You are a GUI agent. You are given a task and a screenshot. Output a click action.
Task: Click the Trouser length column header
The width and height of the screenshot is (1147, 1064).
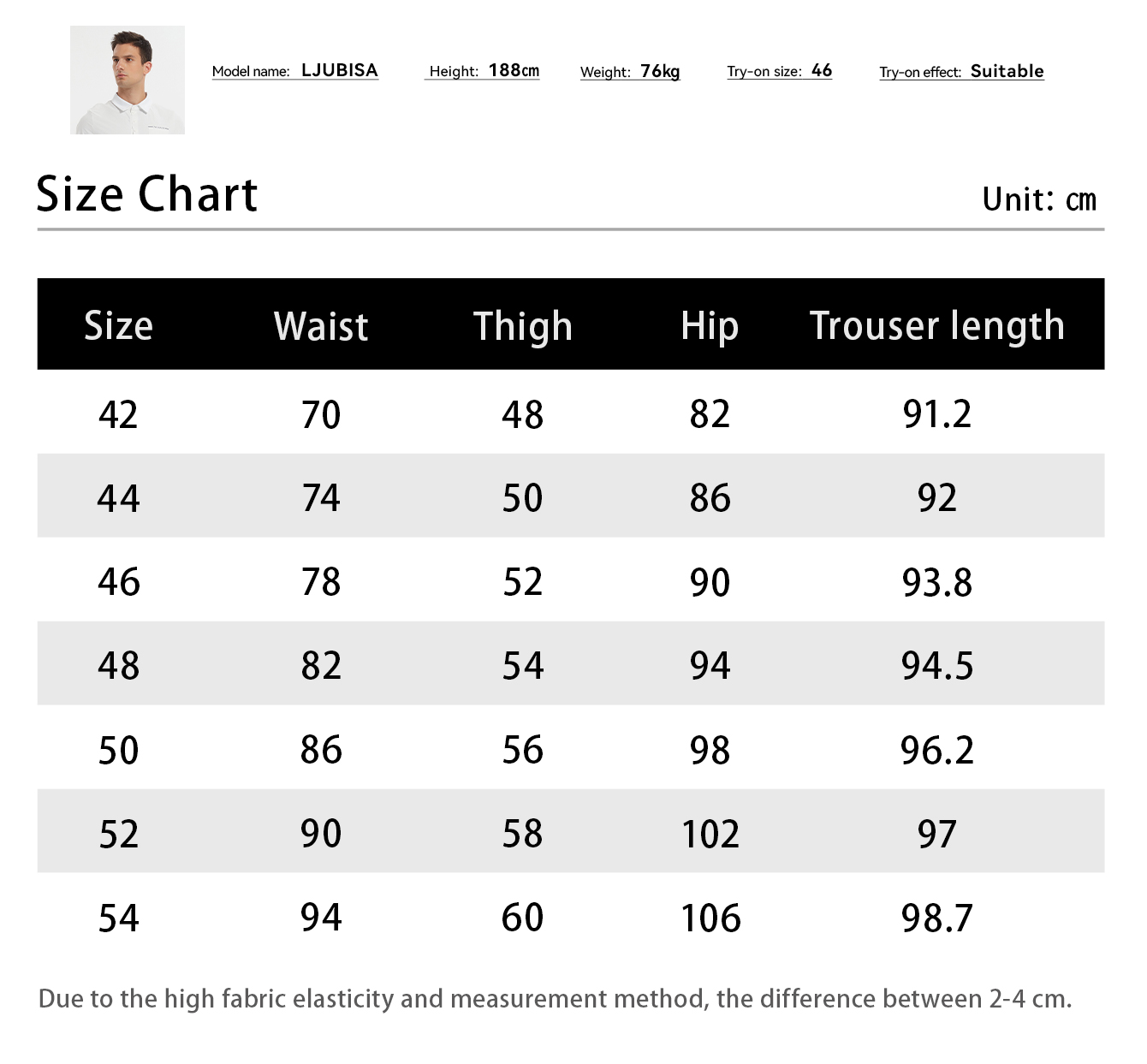click(x=937, y=326)
